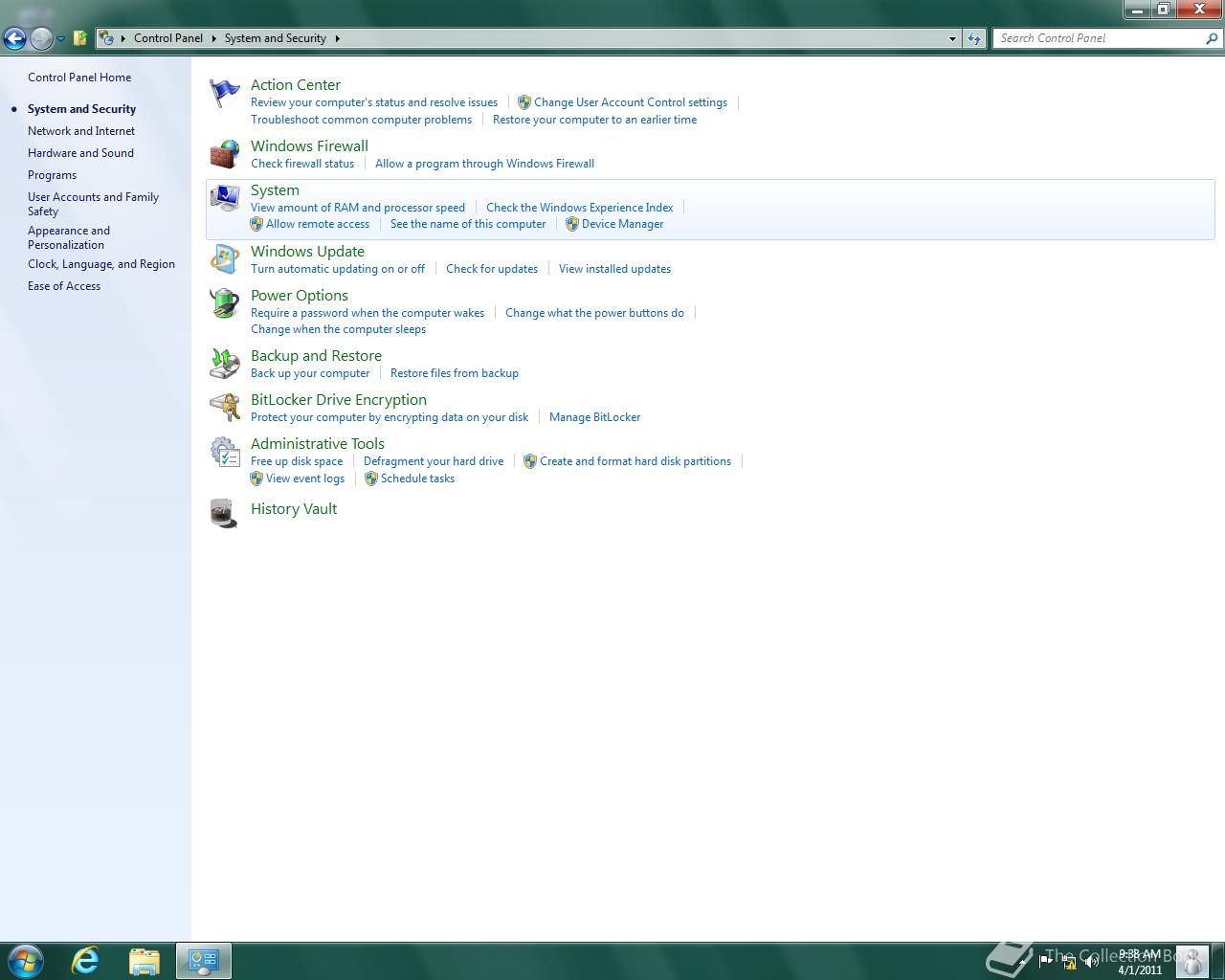Open the recent pages dropdown arrow
The height and width of the screenshot is (980, 1225).
(60, 39)
